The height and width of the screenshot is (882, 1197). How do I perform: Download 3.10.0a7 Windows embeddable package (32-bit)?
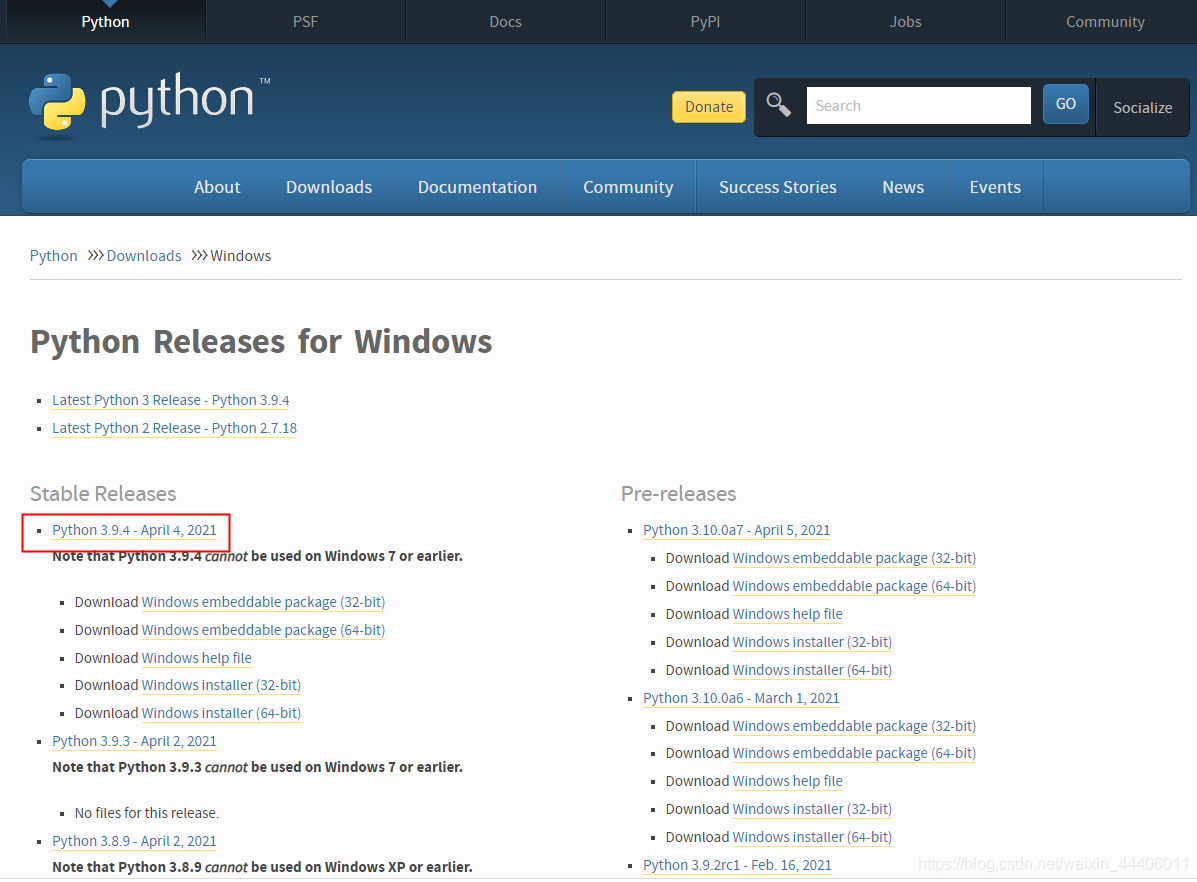(x=854, y=558)
